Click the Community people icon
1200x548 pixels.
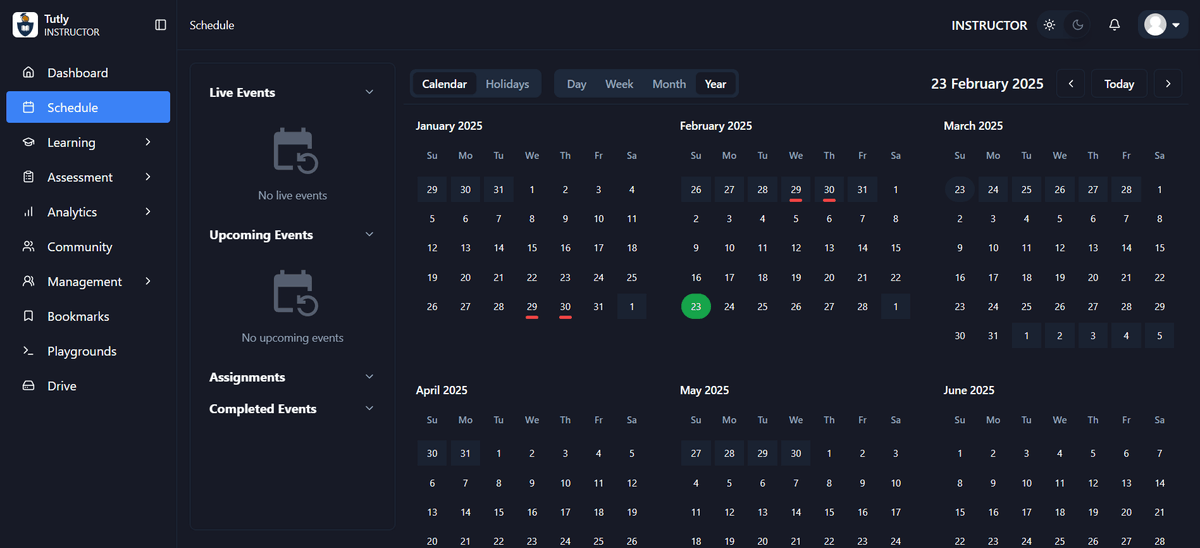click(x=28, y=247)
